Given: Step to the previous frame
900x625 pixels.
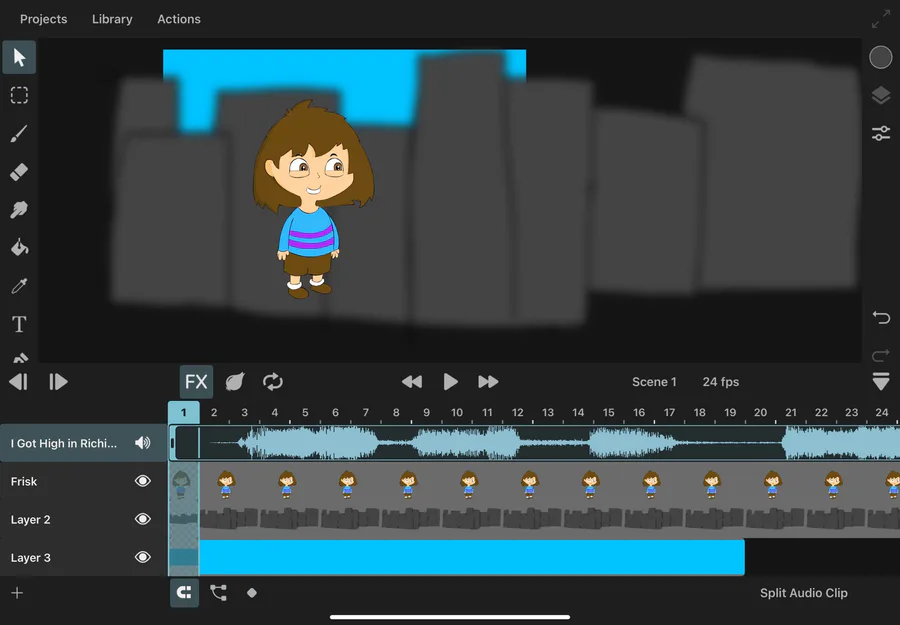Looking at the screenshot, I should point(19,382).
